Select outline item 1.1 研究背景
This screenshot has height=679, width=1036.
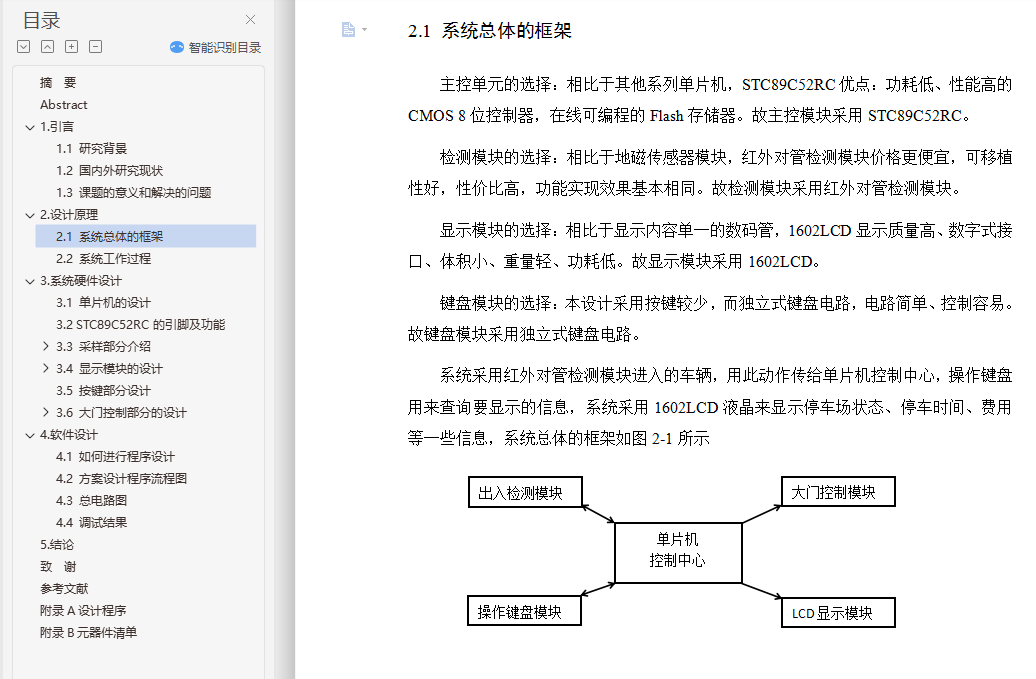click(x=91, y=149)
